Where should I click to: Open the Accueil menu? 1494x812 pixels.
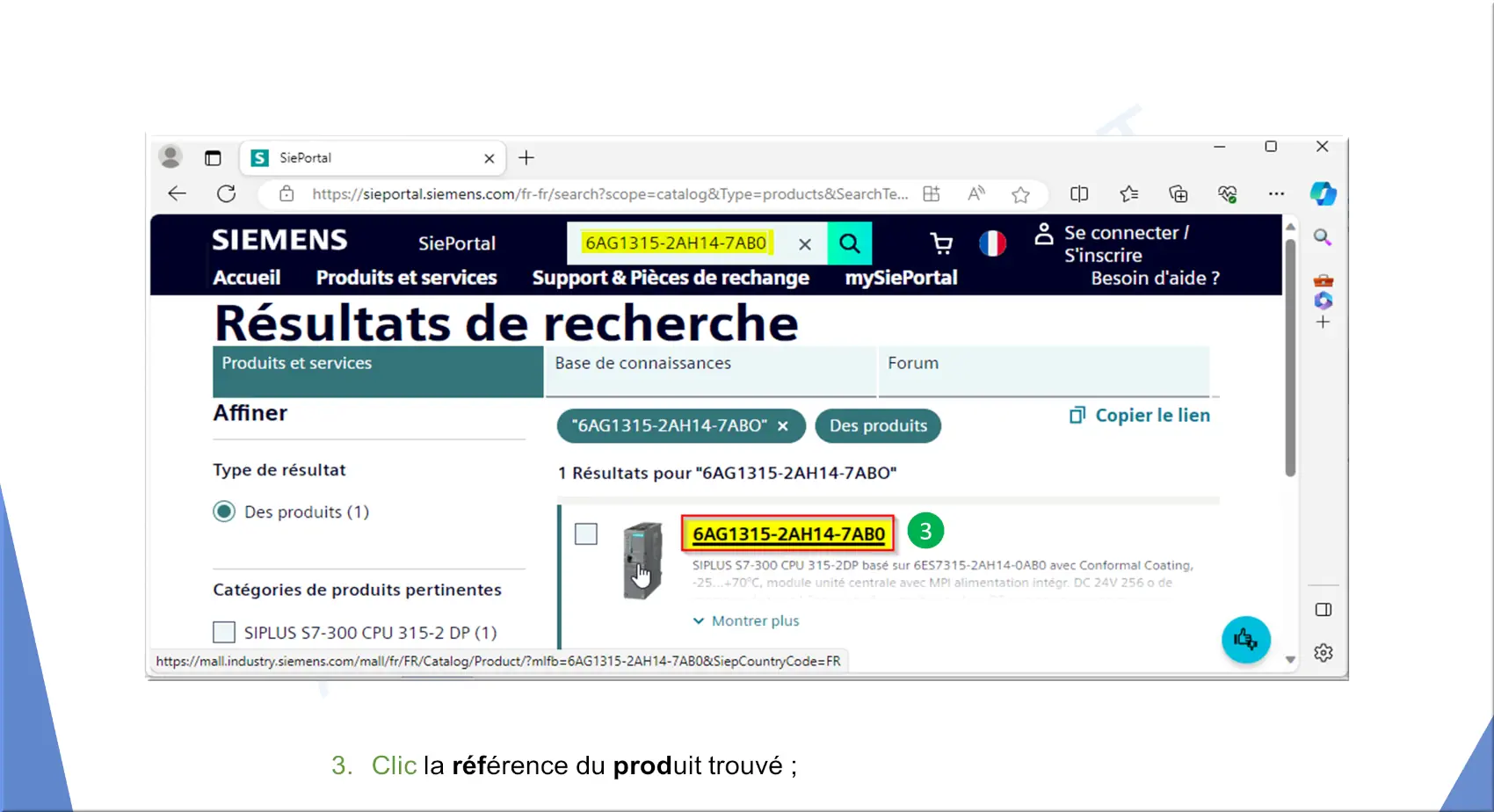click(x=247, y=278)
